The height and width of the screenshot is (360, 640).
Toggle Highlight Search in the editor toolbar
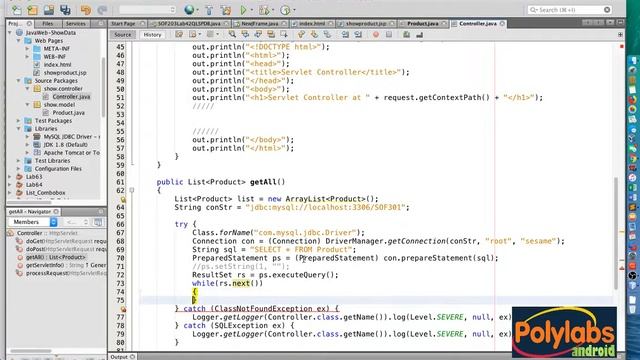[271, 35]
